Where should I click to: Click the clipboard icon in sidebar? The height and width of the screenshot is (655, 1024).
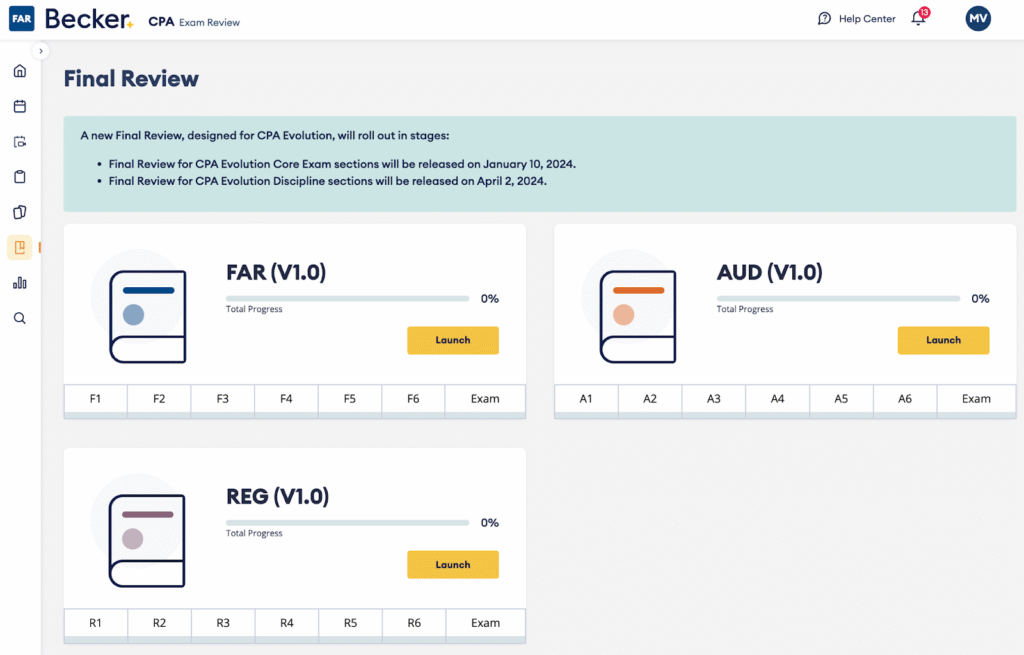(20, 177)
